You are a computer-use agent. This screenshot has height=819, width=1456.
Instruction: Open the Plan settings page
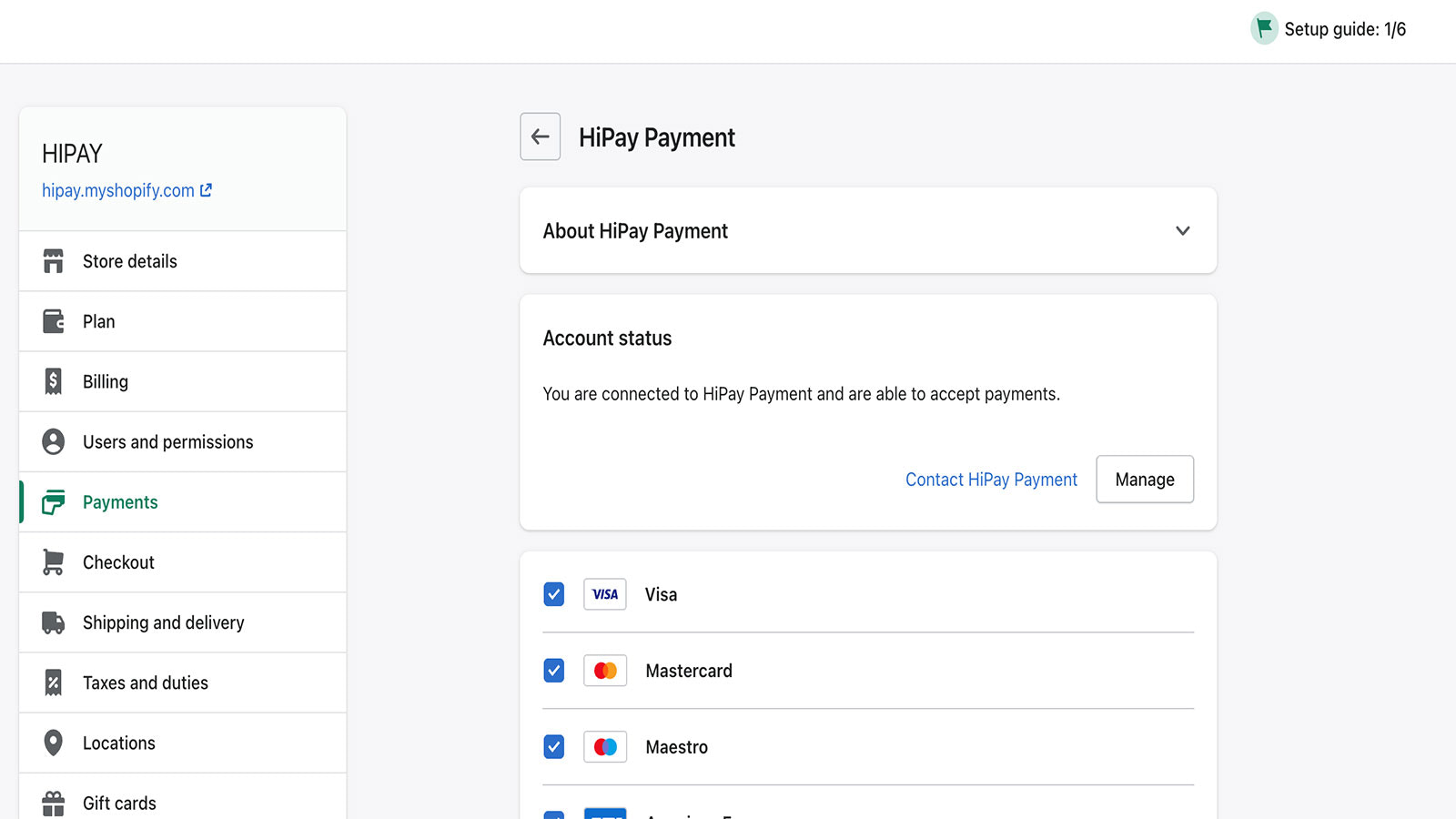183,321
